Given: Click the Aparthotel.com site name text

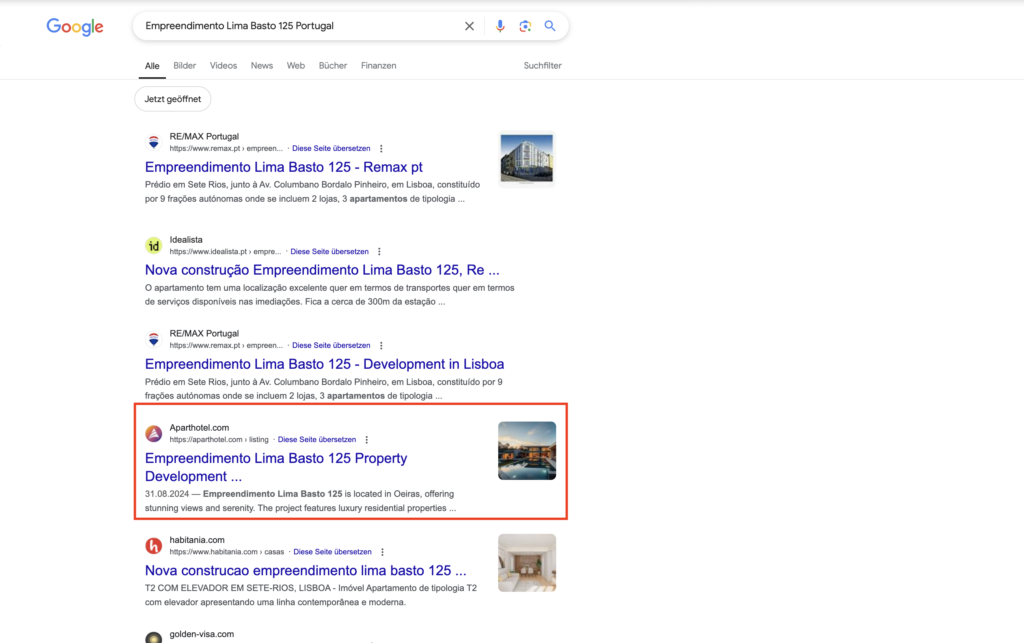Looking at the screenshot, I should click(199, 428).
